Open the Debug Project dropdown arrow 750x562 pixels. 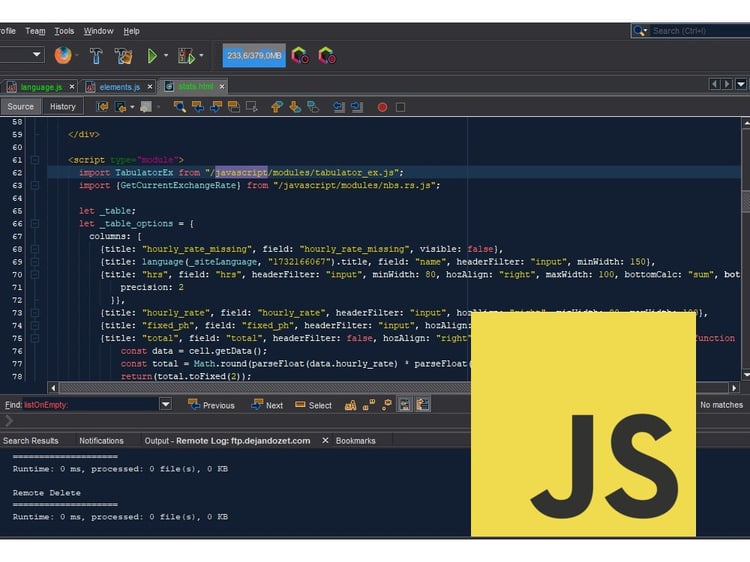coord(201,55)
